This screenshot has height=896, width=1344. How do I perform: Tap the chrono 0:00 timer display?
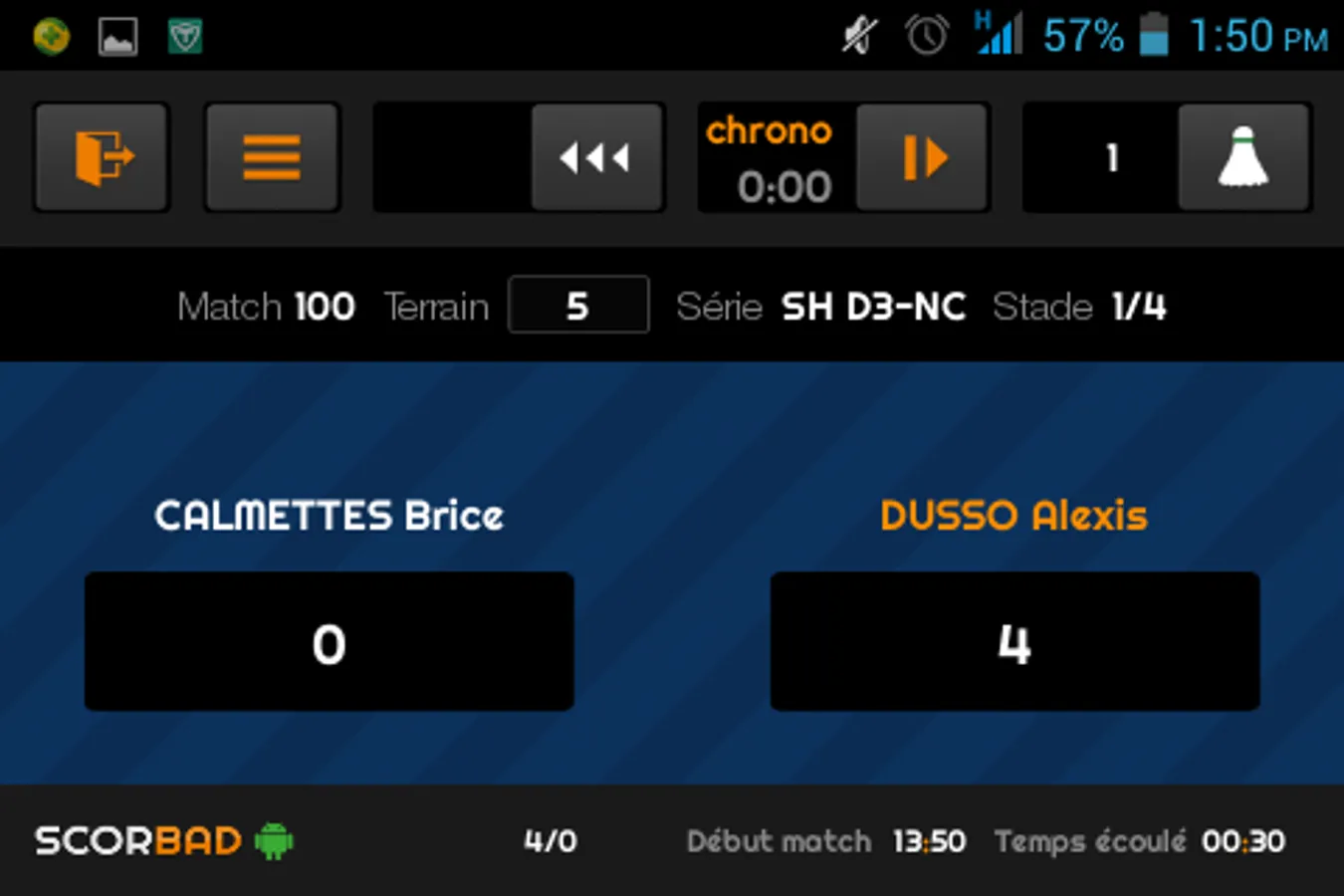click(783, 186)
